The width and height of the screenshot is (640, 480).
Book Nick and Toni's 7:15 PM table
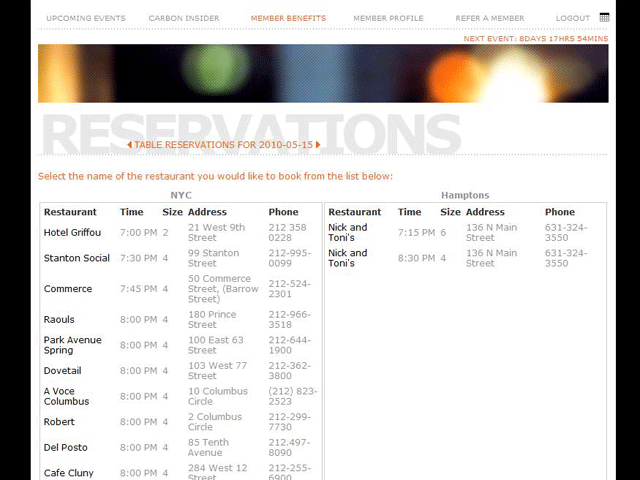348,232
